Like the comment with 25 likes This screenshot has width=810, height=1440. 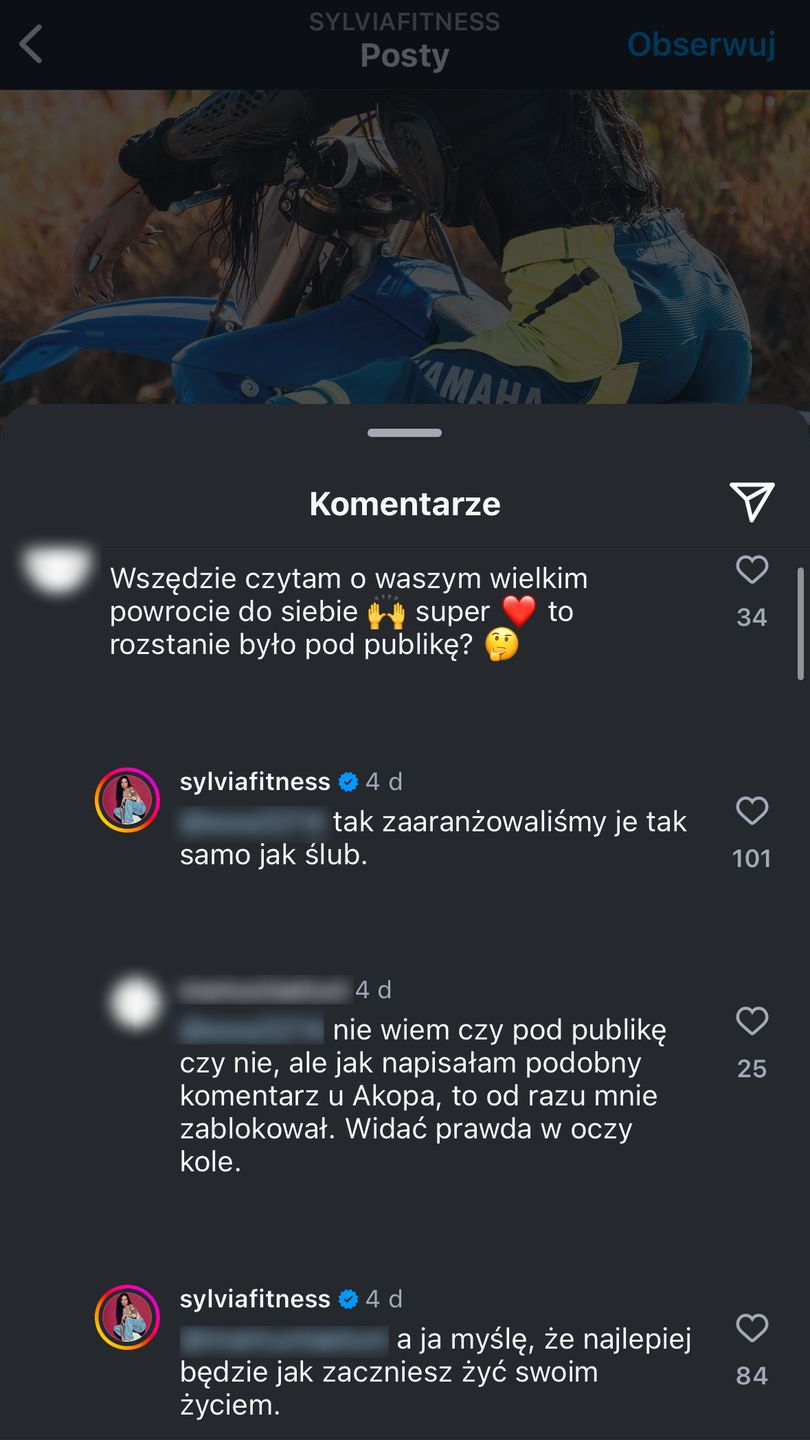point(751,1021)
